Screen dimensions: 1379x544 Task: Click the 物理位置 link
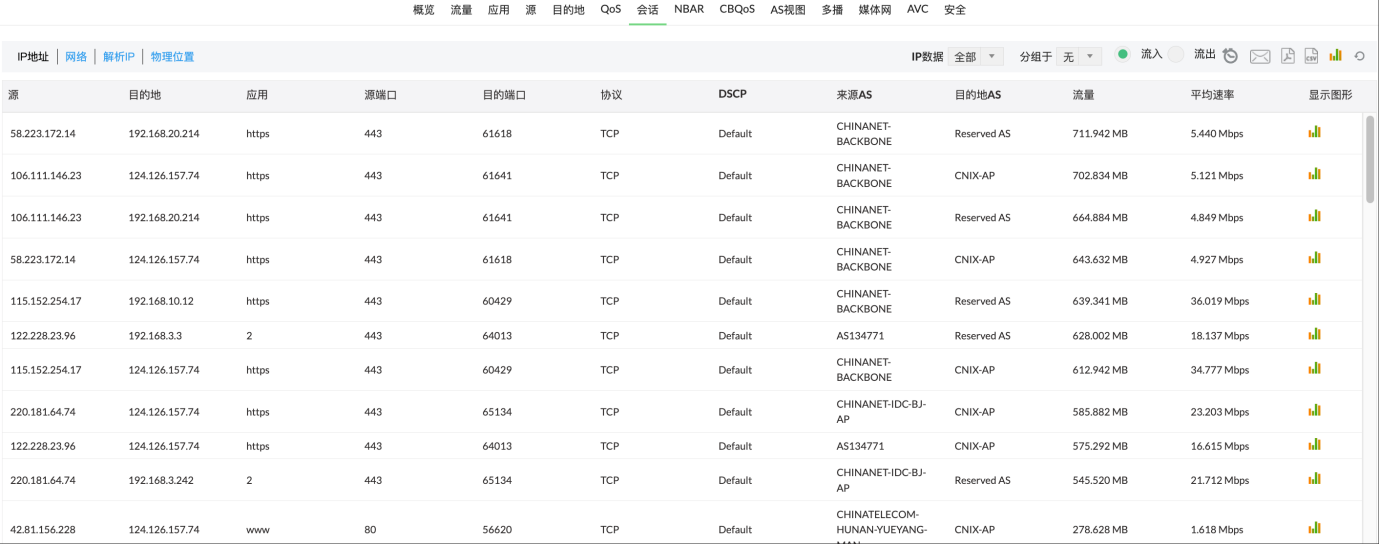click(173, 57)
